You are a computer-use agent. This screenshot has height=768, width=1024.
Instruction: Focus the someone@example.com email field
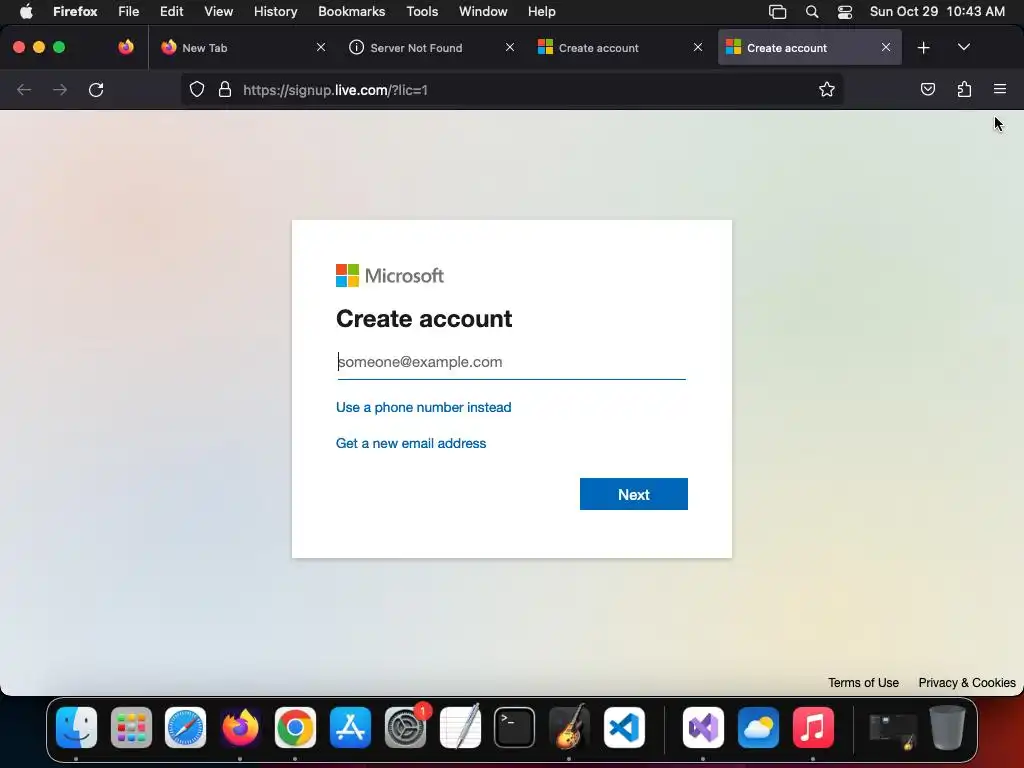[511, 362]
